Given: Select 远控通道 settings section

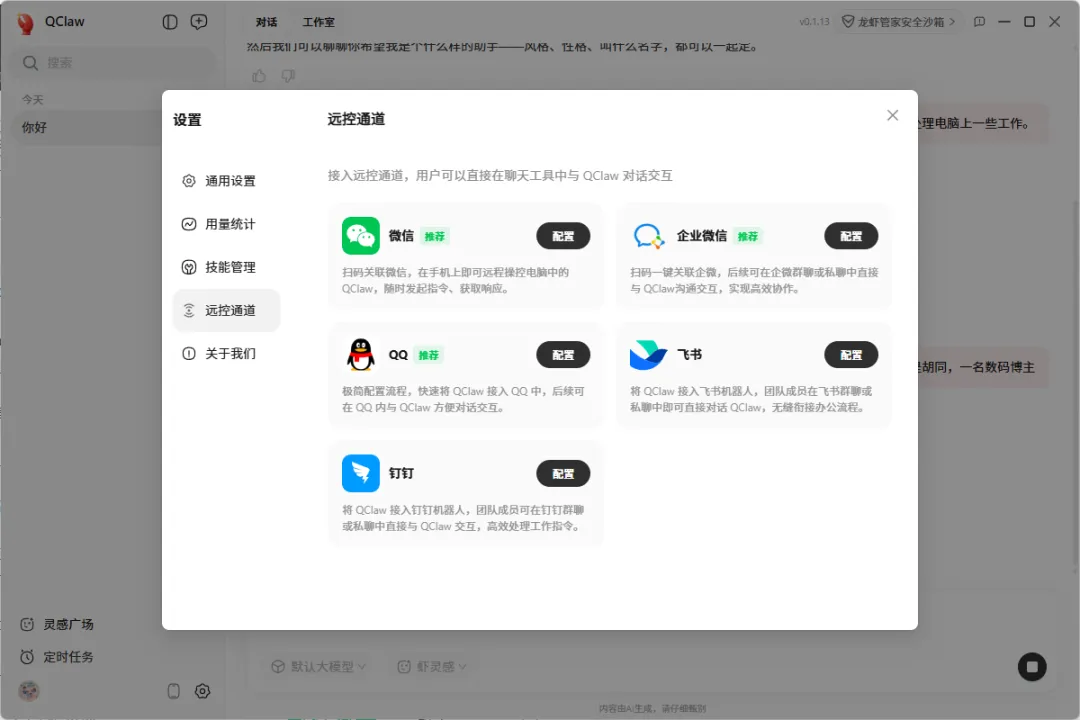Looking at the screenshot, I should pos(227,311).
